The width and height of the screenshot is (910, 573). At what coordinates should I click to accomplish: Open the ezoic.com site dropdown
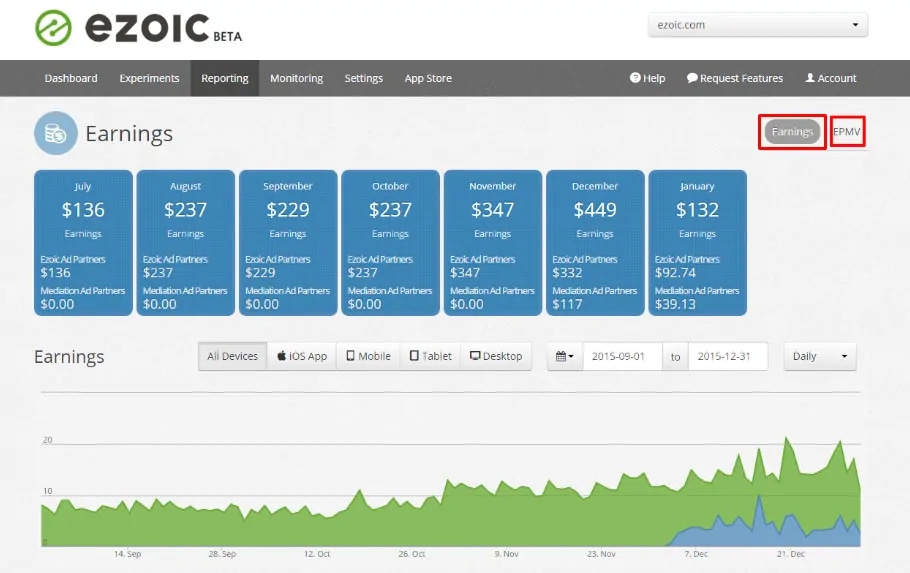pyautogui.click(x=758, y=25)
